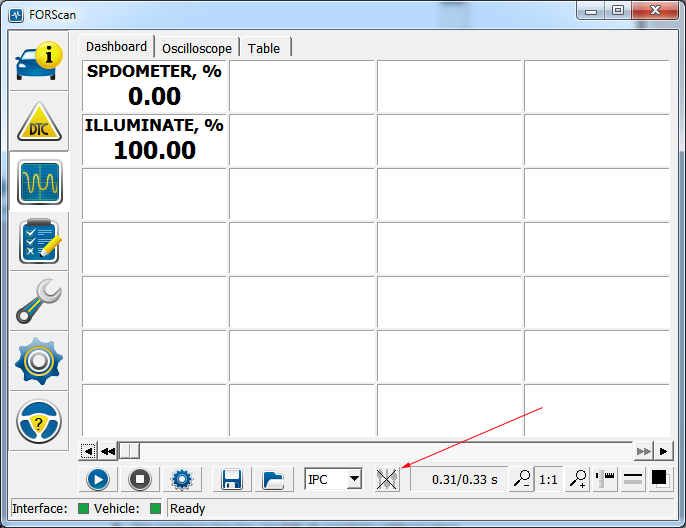Switch to the Oscilloscope tab
The image size is (686, 528).
pyautogui.click(x=197, y=48)
